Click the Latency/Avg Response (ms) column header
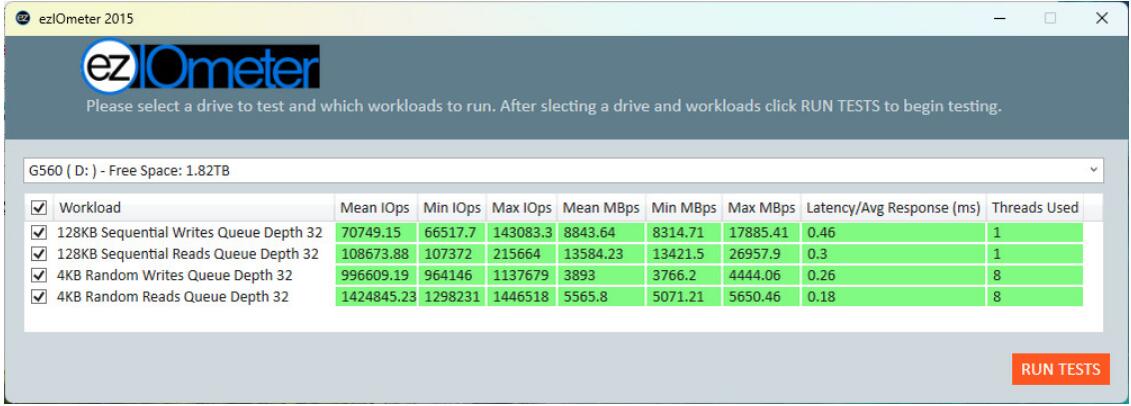This screenshot has width=1131, height=406. click(x=893, y=208)
